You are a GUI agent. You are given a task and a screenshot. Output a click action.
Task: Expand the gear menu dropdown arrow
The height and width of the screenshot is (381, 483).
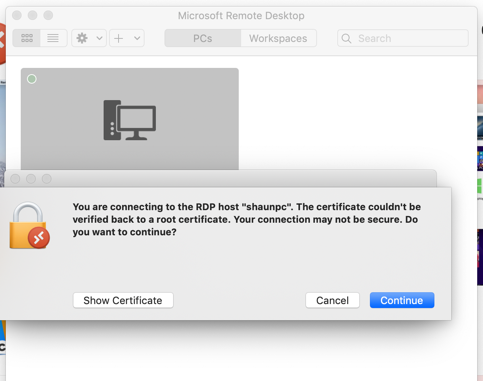[x=99, y=38]
